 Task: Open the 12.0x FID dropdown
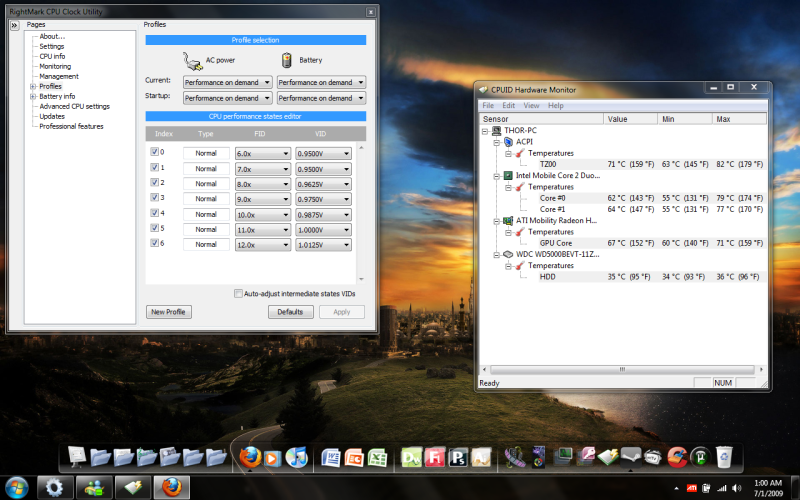pyautogui.click(x=263, y=245)
